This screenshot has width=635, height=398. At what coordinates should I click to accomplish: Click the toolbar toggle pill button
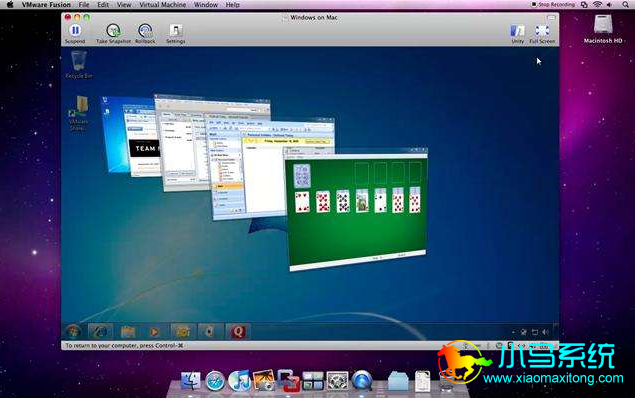pyautogui.click(x=551, y=17)
